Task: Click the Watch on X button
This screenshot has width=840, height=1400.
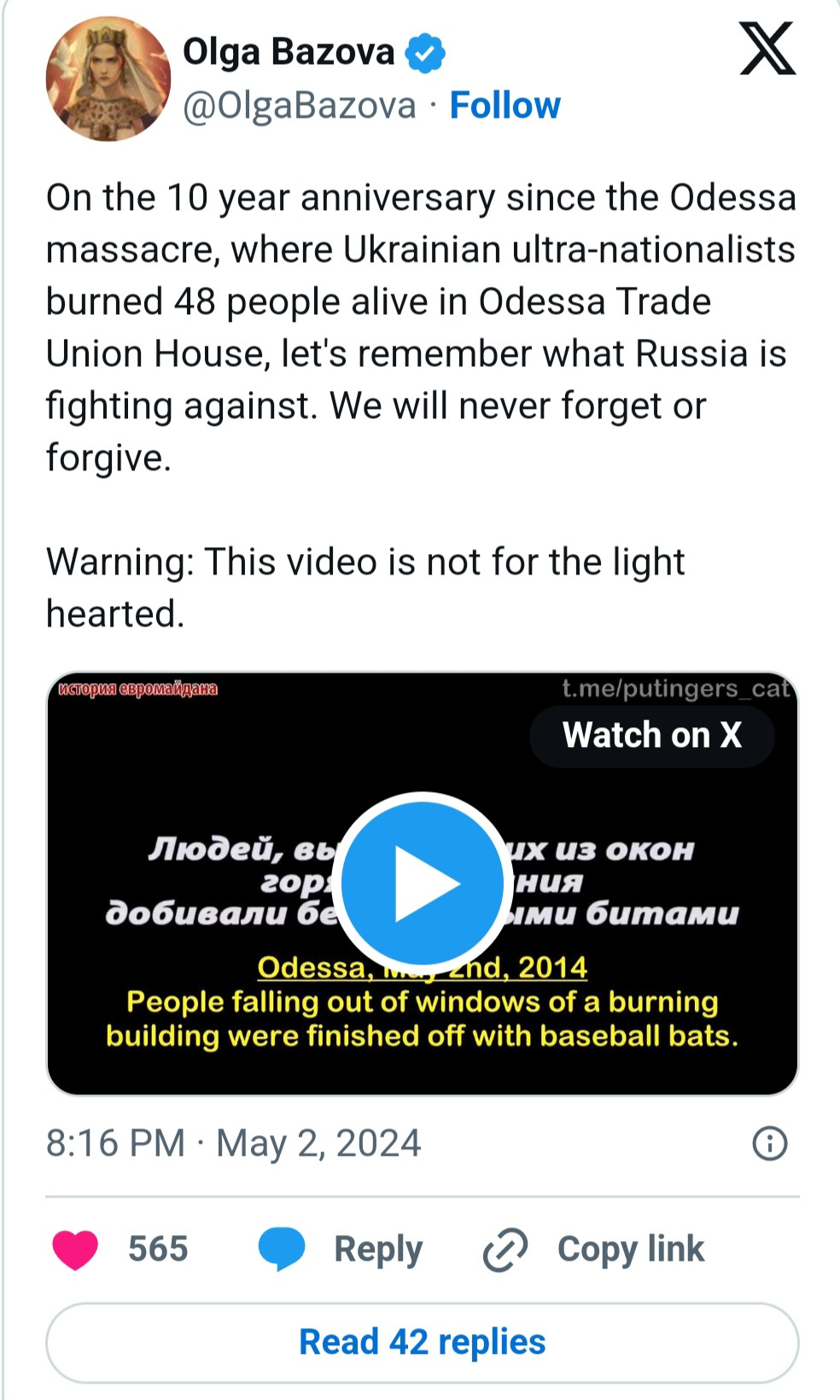Action: [x=652, y=735]
